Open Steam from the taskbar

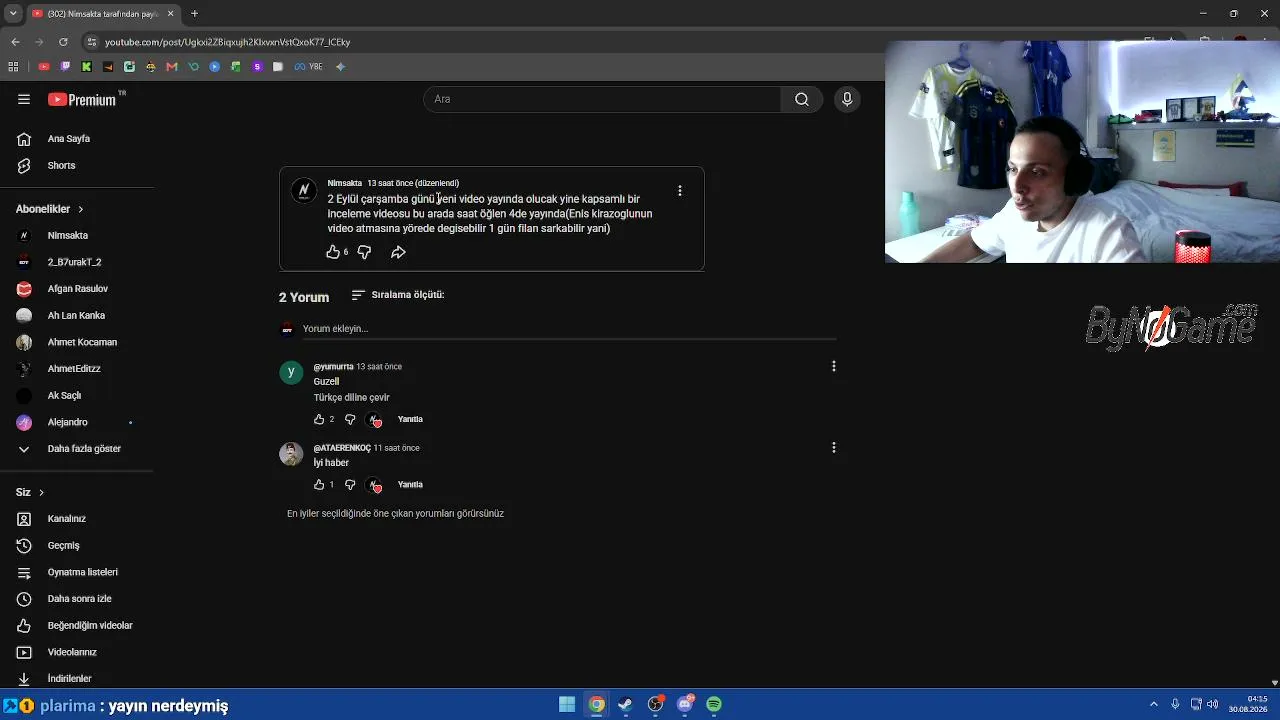point(626,704)
